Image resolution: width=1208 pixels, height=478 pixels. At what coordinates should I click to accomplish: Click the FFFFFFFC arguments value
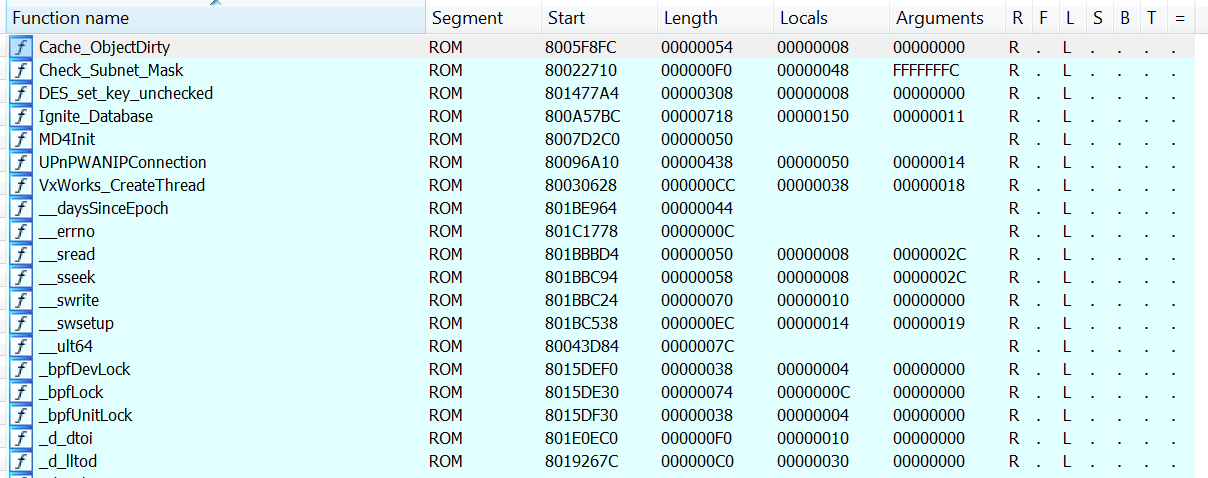tap(926, 70)
